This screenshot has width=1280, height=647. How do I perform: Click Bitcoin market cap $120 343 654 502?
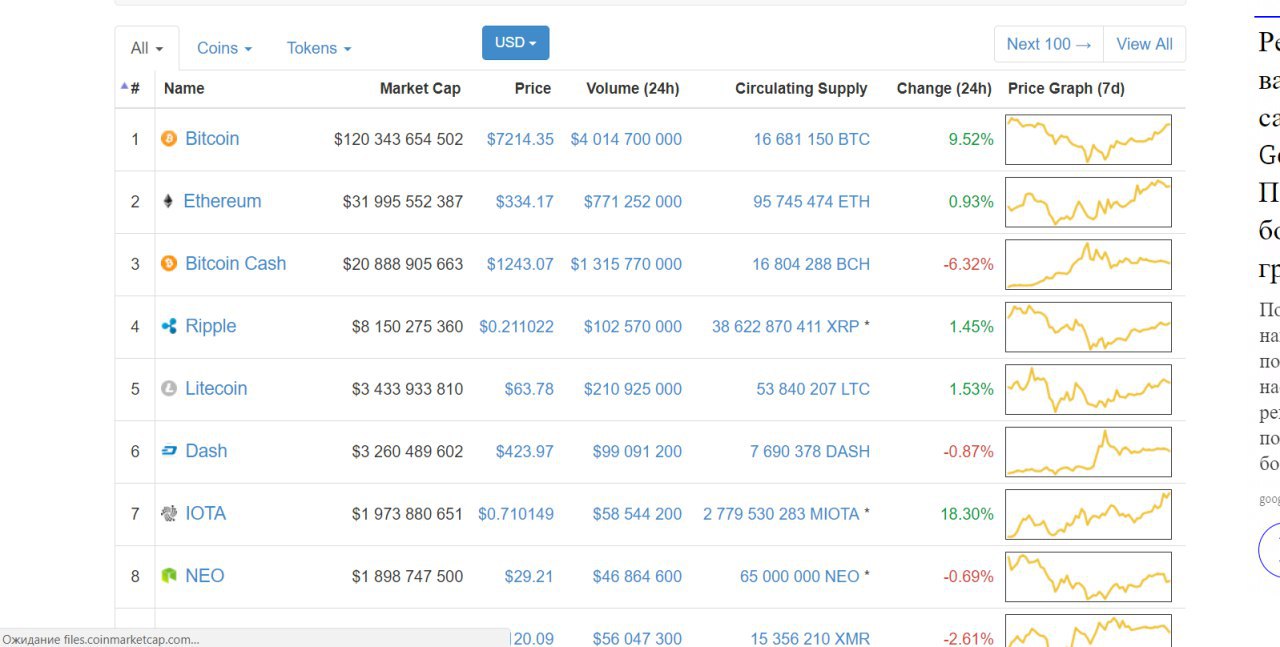(x=399, y=139)
